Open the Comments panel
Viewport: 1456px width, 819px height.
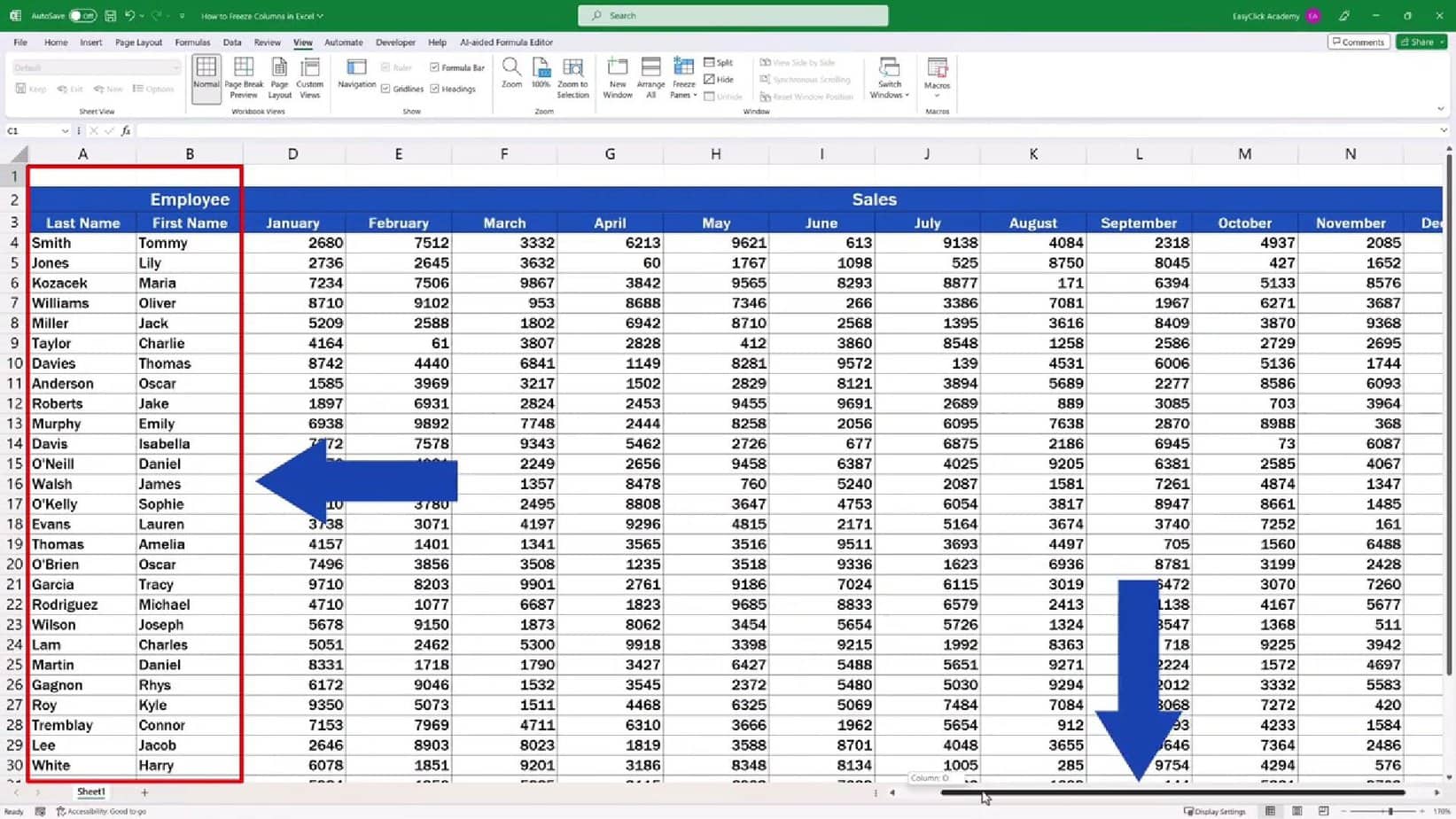(x=1358, y=42)
